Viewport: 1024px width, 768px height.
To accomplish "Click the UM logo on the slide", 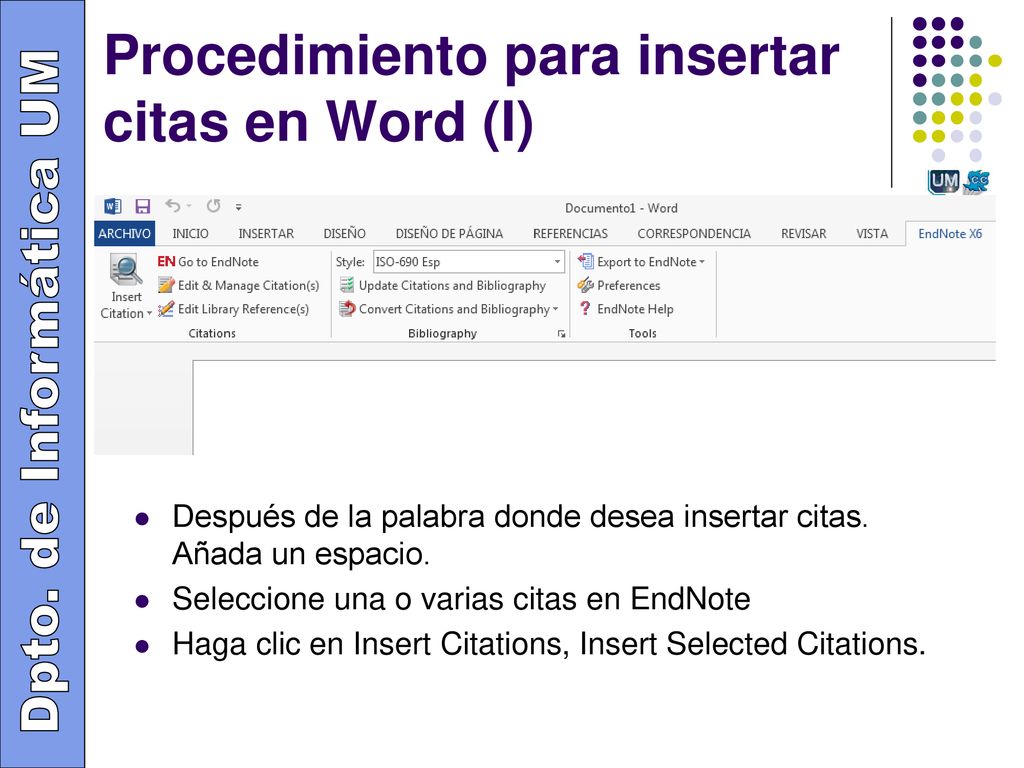I will click(943, 181).
